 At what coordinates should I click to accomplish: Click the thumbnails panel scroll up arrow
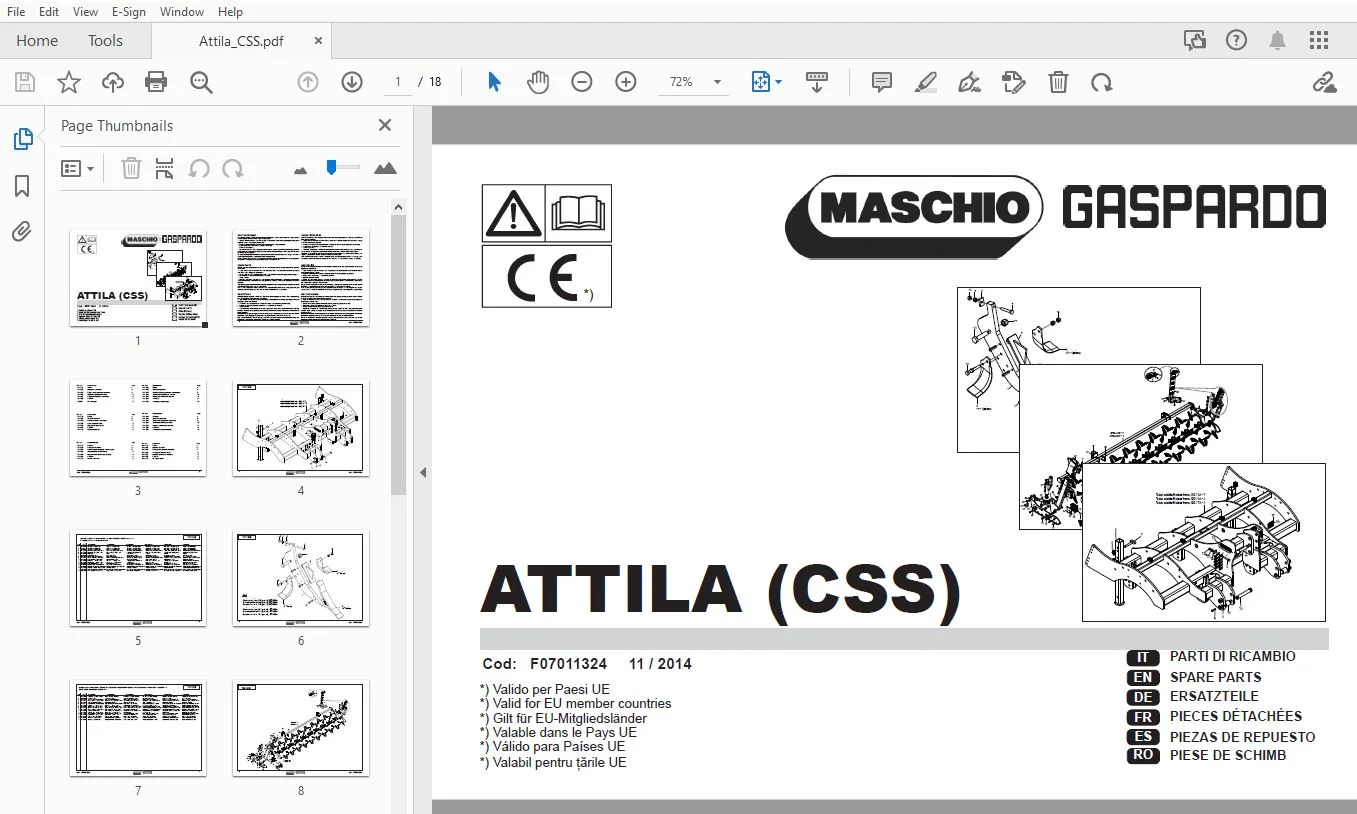coord(398,207)
